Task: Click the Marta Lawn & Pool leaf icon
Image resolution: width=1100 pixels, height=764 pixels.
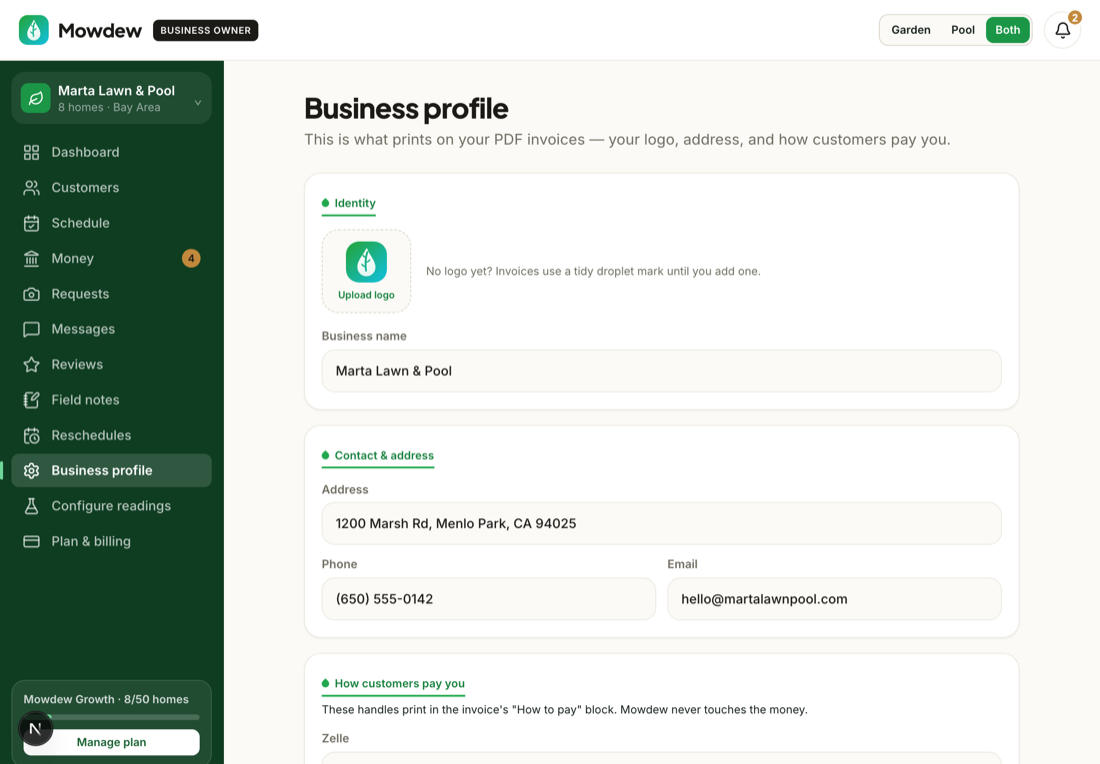Action: click(36, 98)
